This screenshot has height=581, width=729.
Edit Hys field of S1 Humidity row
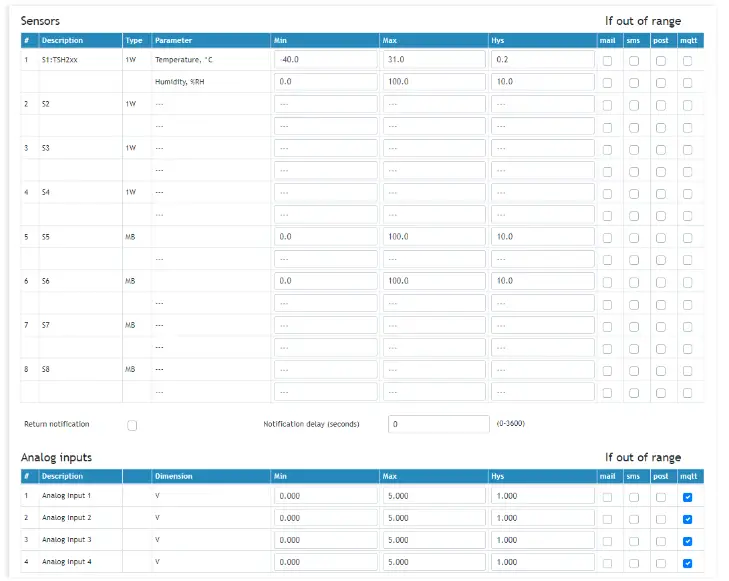pos(543,82)
